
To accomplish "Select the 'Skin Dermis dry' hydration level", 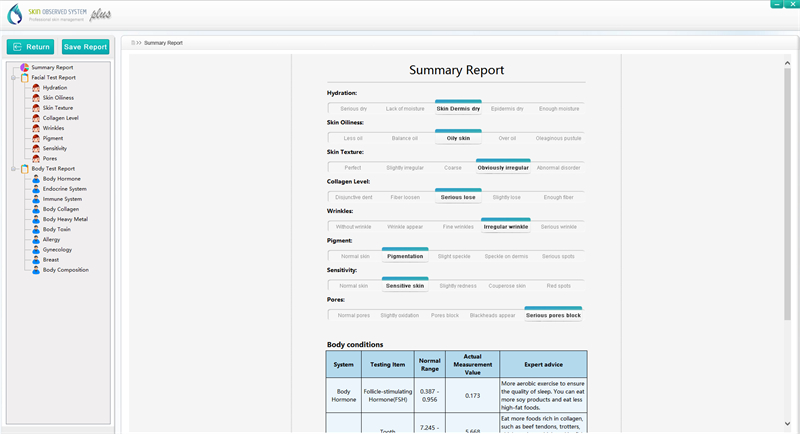I will (x=458, y=109).
